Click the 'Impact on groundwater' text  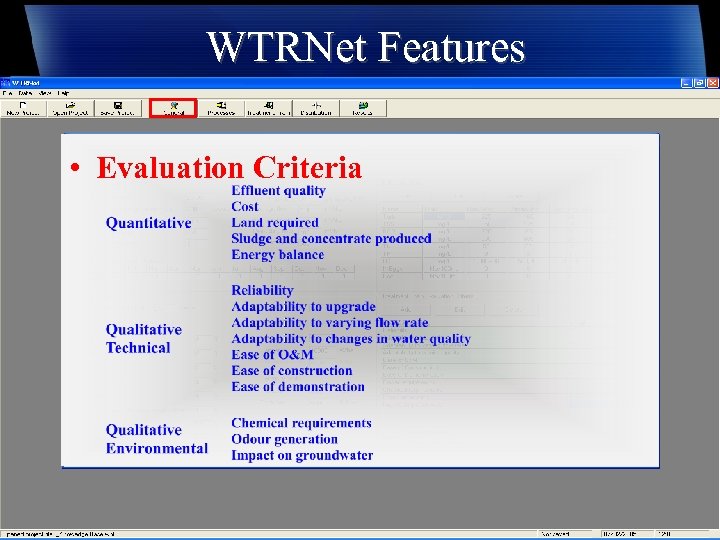(302, 456)
